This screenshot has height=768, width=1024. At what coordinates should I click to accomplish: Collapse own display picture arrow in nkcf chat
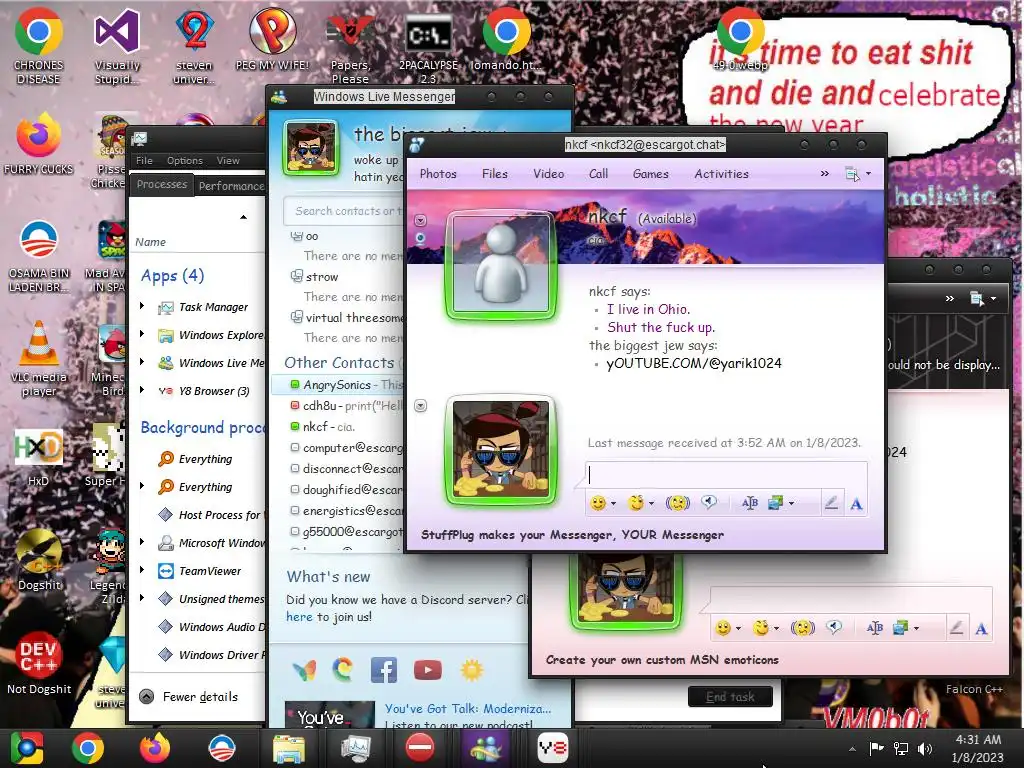[421, 406]
